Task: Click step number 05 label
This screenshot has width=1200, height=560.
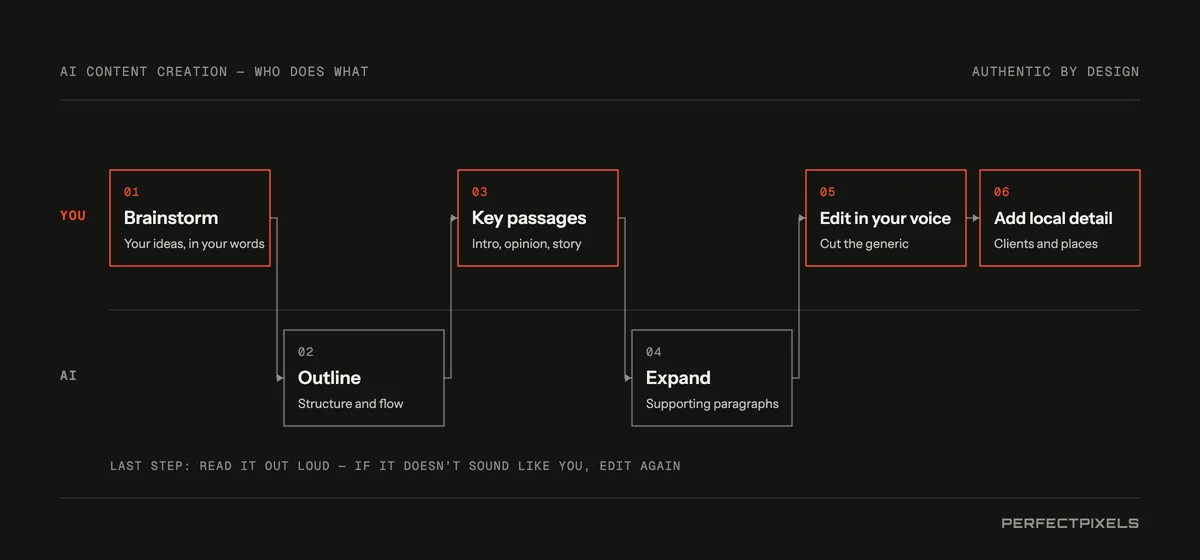Action: (x=828, y=192)
